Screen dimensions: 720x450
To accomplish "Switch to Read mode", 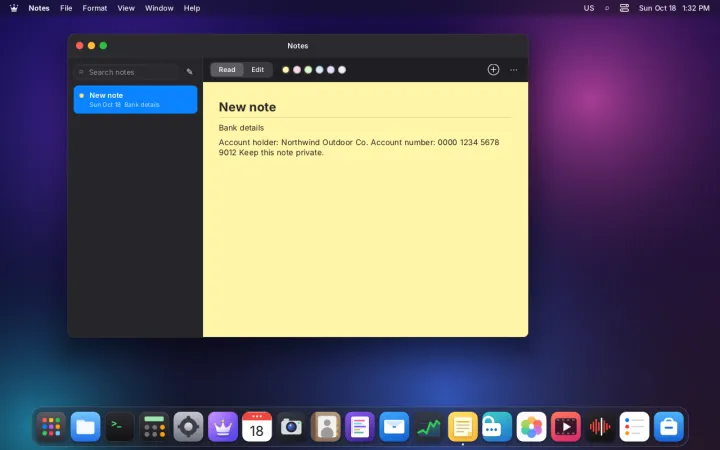I will point(227,70).
